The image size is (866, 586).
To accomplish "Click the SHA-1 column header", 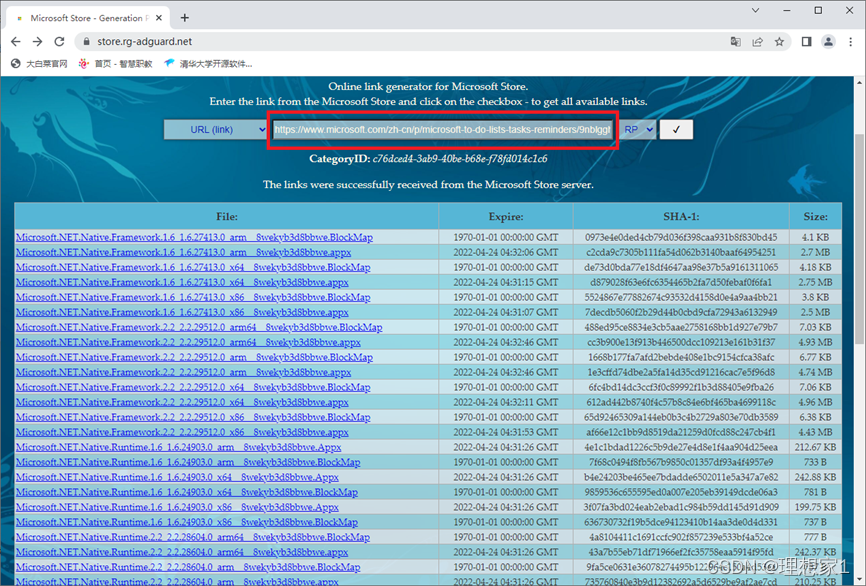I will 681,217.
